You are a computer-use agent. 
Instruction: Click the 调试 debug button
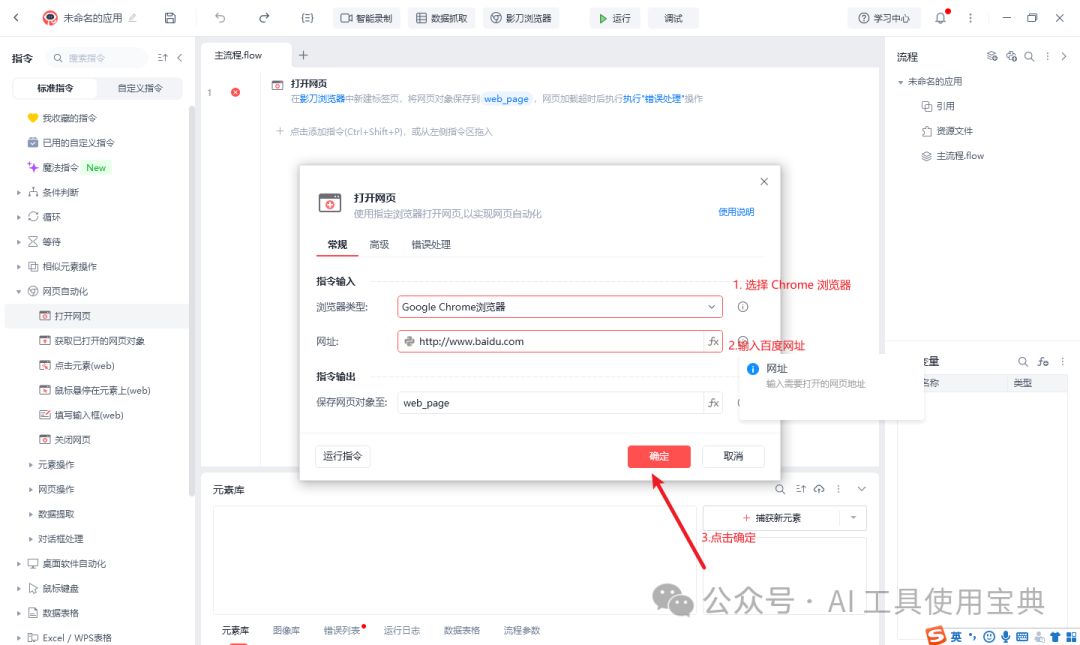click(673, 18)
